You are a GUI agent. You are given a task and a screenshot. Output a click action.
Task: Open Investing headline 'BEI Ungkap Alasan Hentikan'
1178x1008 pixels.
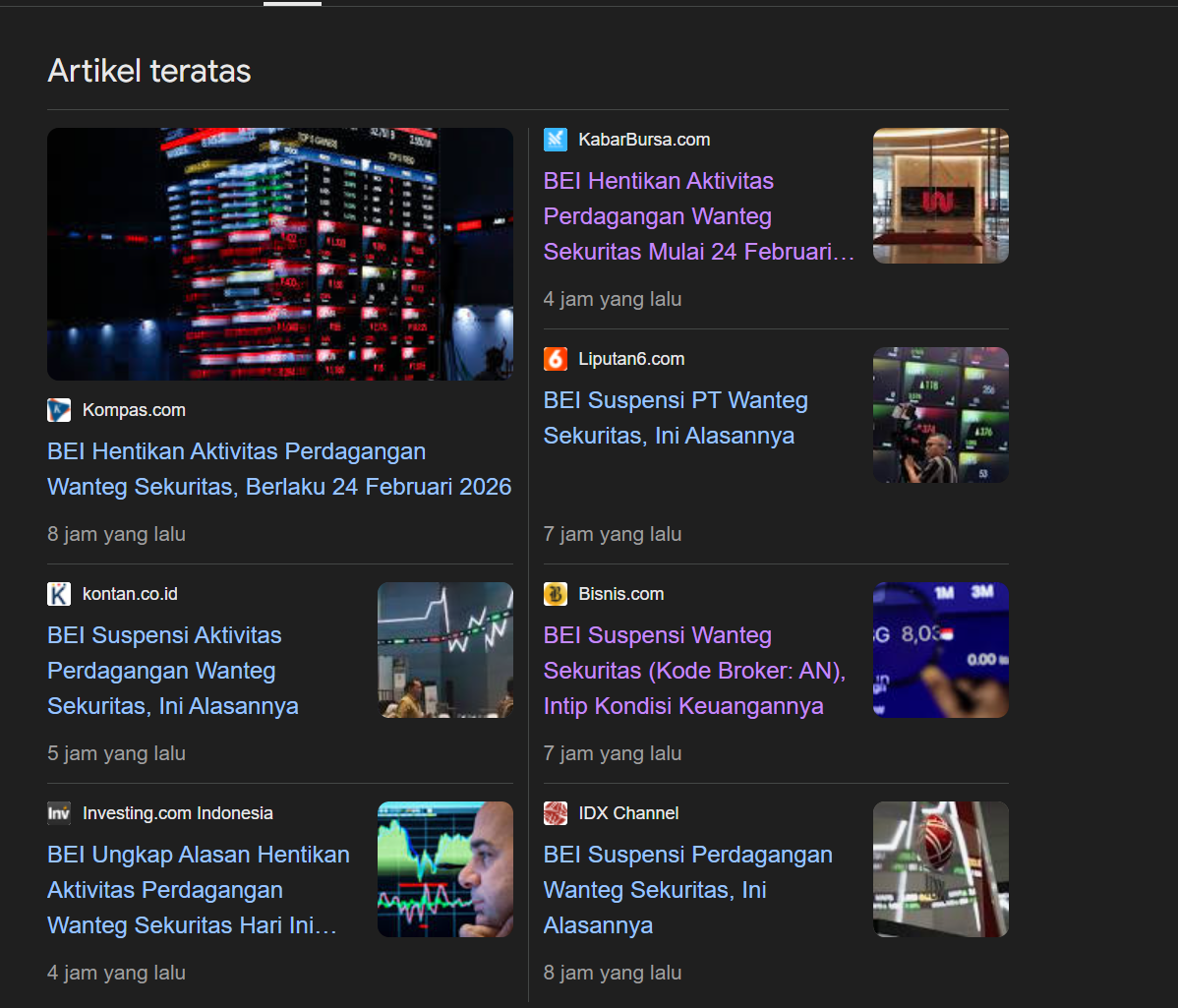(x=199, y=889)
